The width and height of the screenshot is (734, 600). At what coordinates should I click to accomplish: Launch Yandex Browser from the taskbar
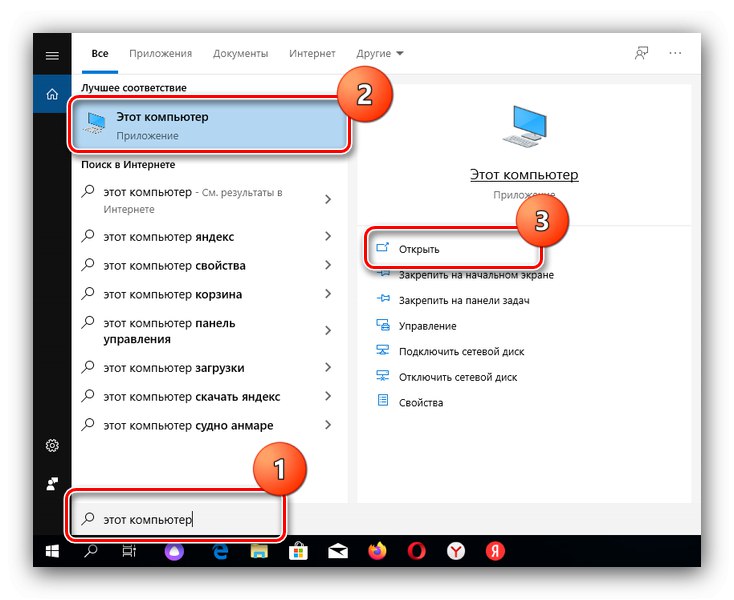tap(455, 551)
